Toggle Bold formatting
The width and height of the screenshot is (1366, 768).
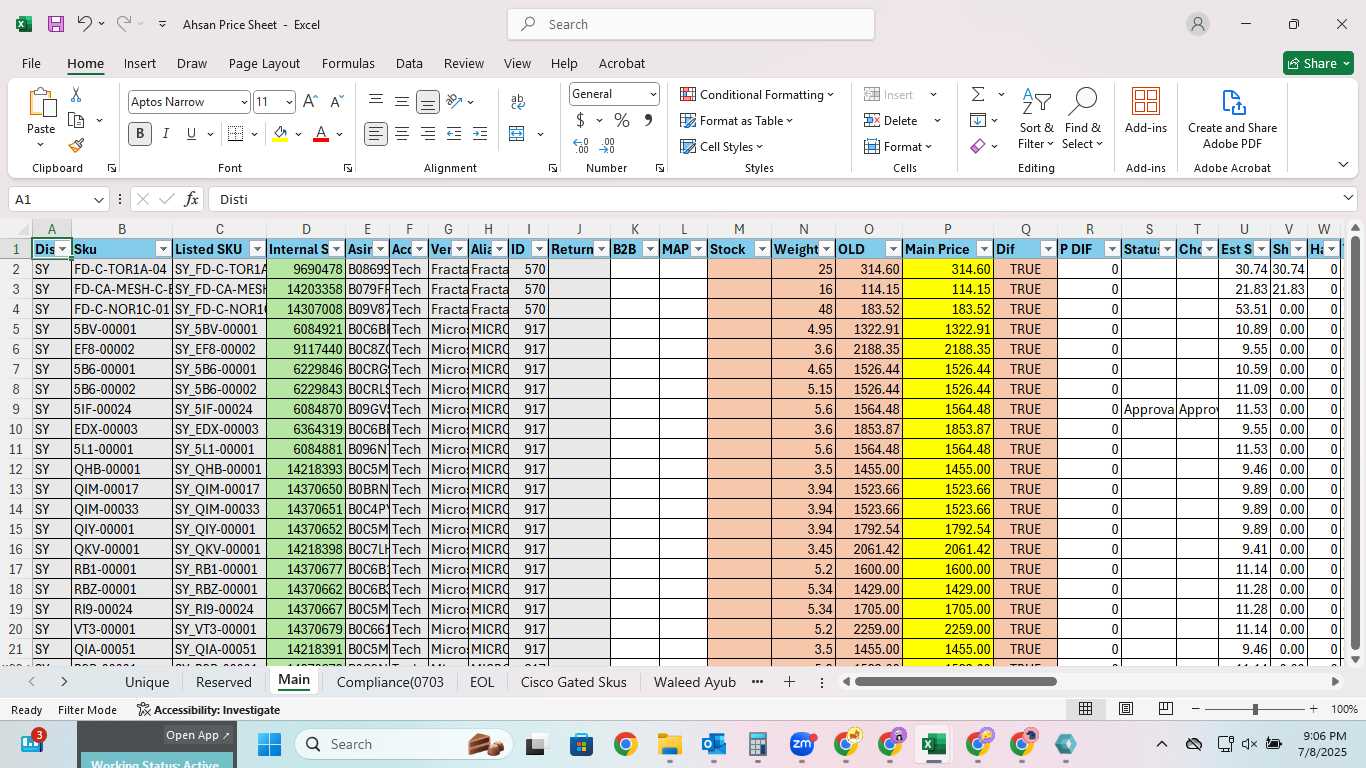tap(140, 134)
